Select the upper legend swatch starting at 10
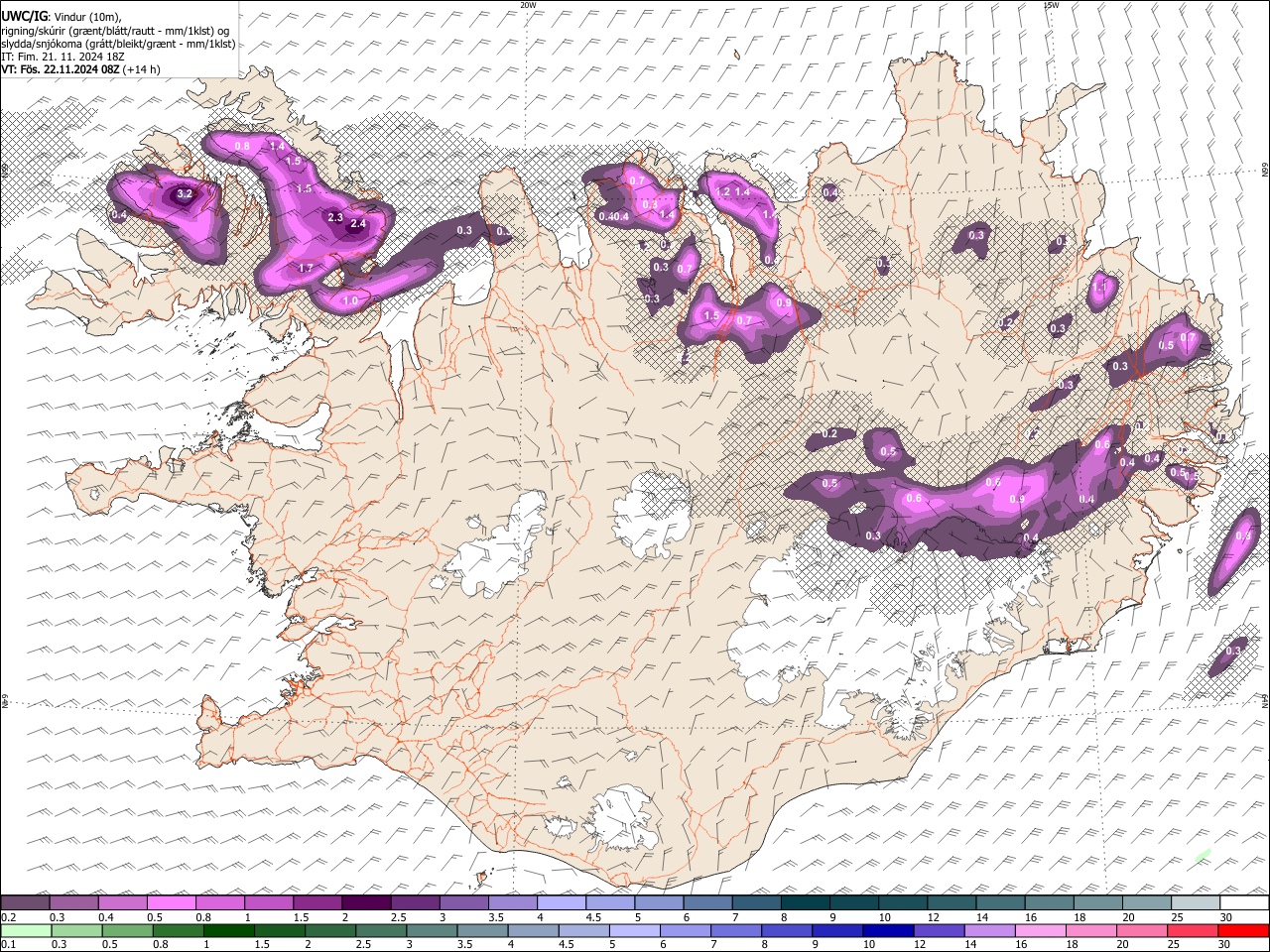The width and height of the screenshot is (1270, 952). coord(904,902)
